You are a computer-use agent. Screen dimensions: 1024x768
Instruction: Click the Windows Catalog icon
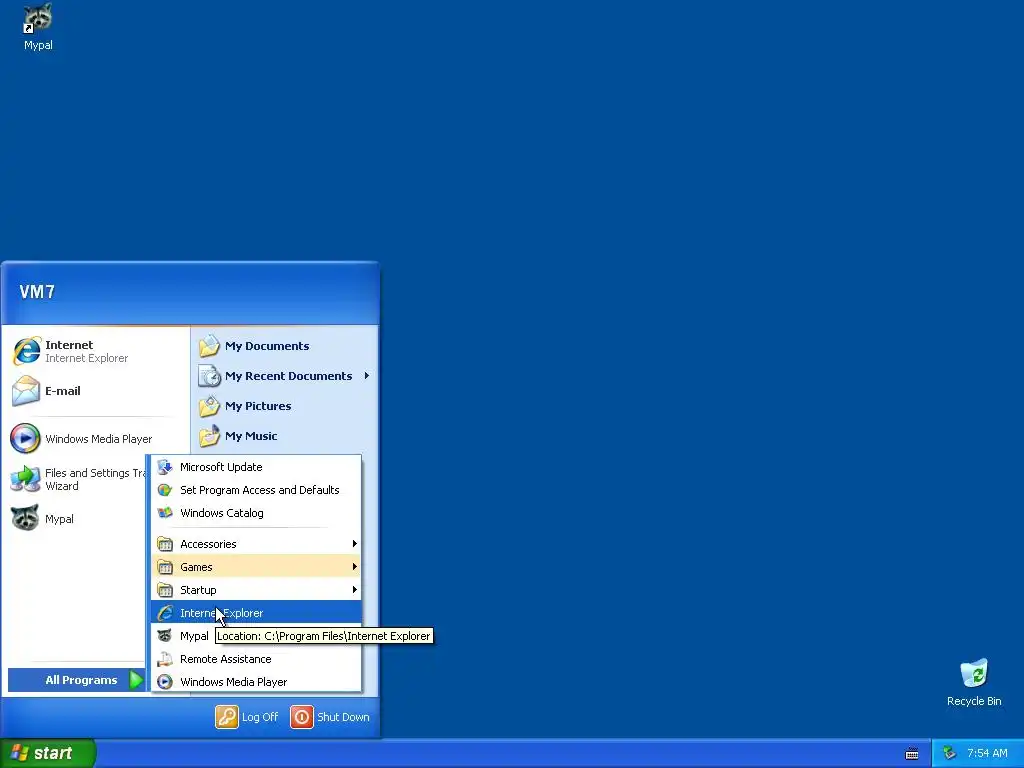165,513
